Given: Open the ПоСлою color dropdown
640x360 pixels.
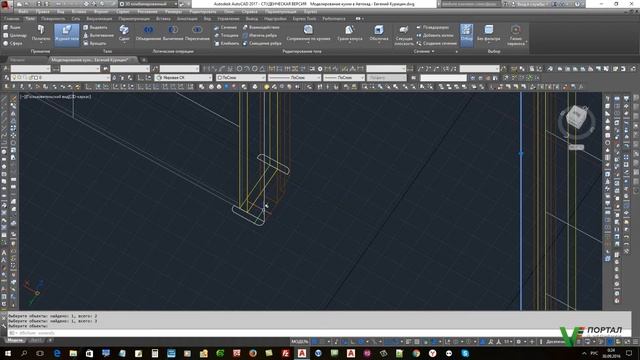Looking at the screenshot, I should [240, 78].
